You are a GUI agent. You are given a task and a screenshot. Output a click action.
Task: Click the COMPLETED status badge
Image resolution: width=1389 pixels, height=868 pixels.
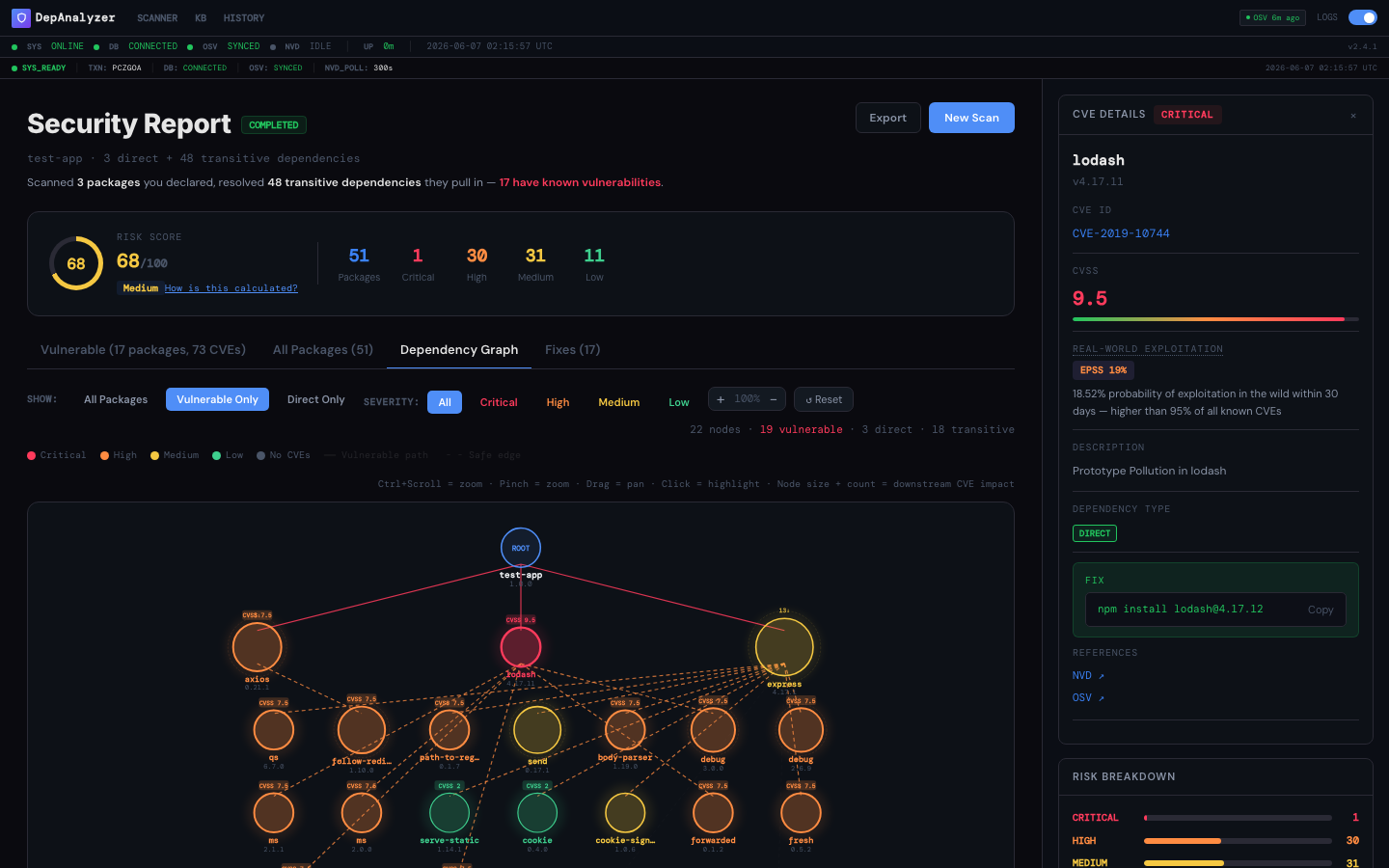coord(274,125)
